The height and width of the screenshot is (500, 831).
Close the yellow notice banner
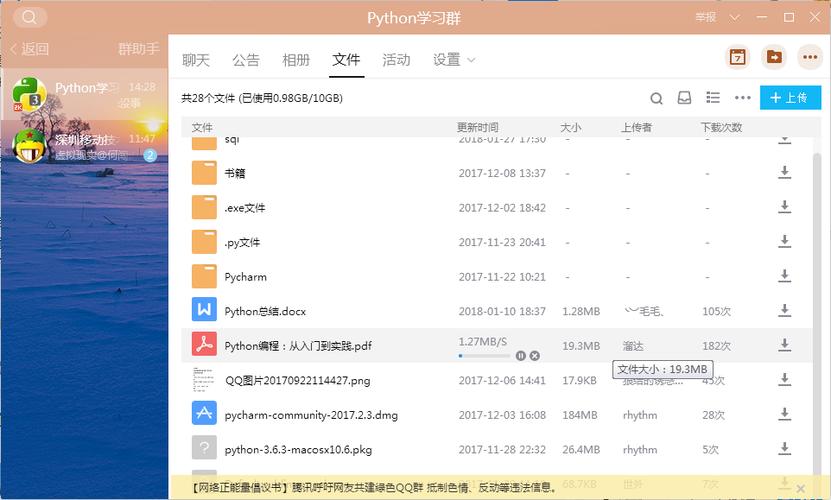click(x=801, y=488)
